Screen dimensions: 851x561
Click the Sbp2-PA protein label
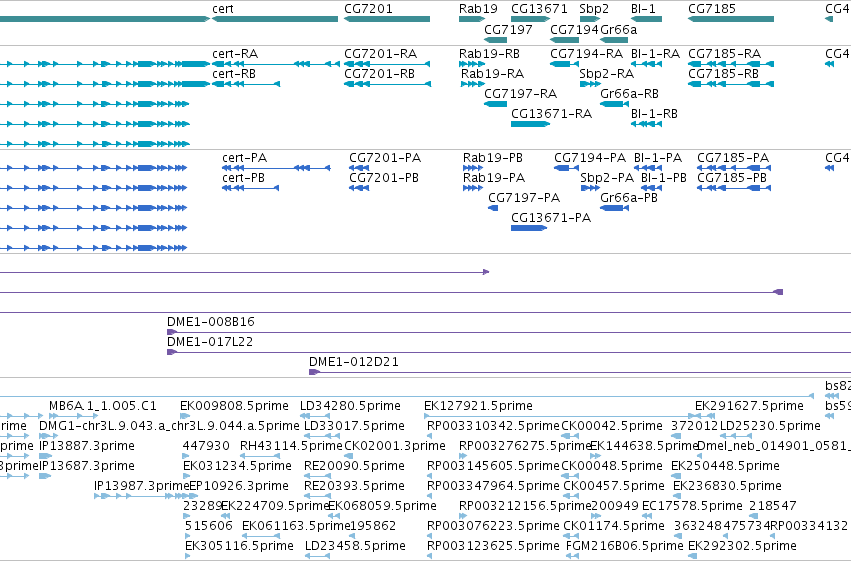click(x=607, y=178)
